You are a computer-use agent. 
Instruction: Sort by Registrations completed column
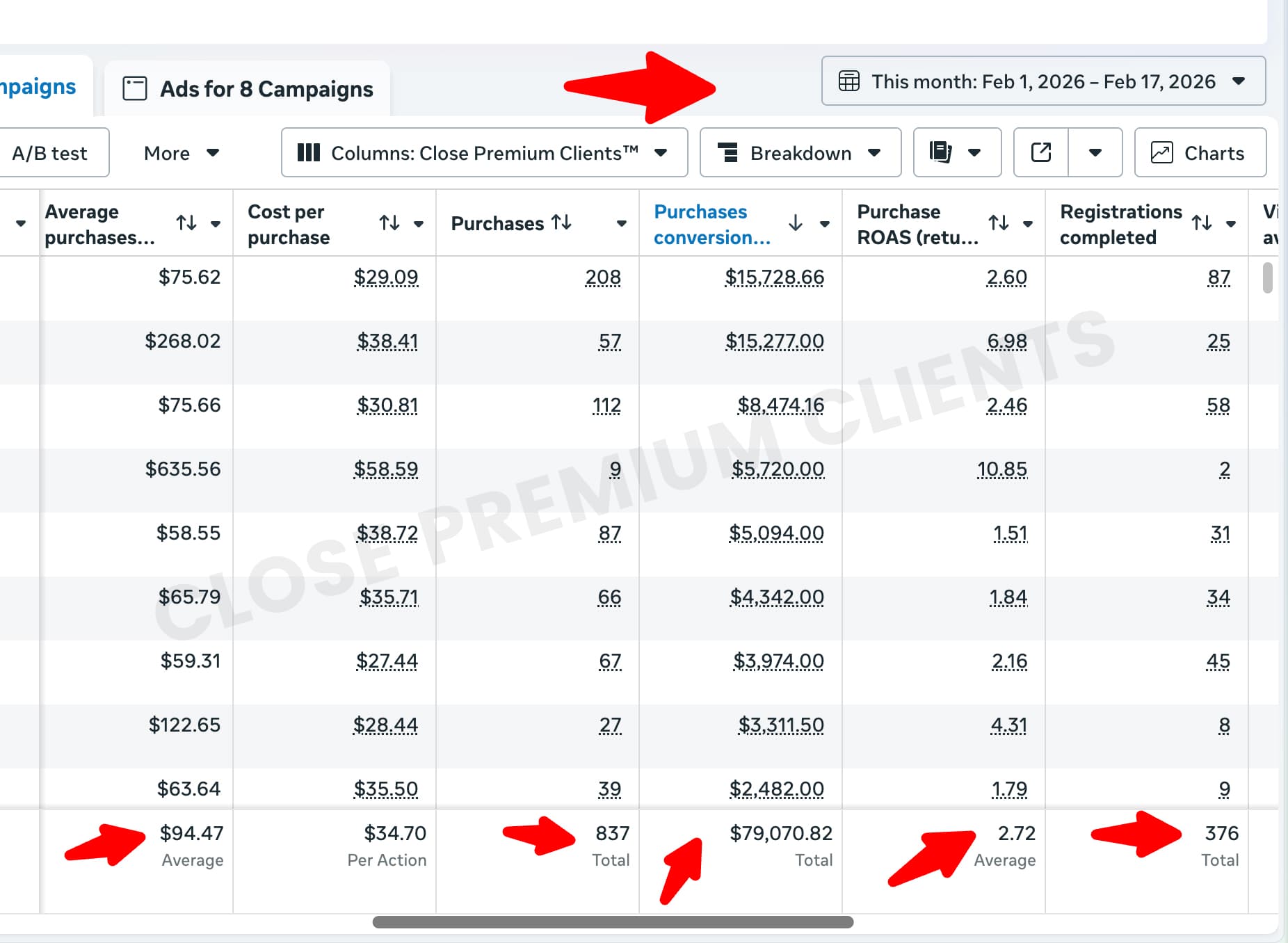coord(1202,223)
